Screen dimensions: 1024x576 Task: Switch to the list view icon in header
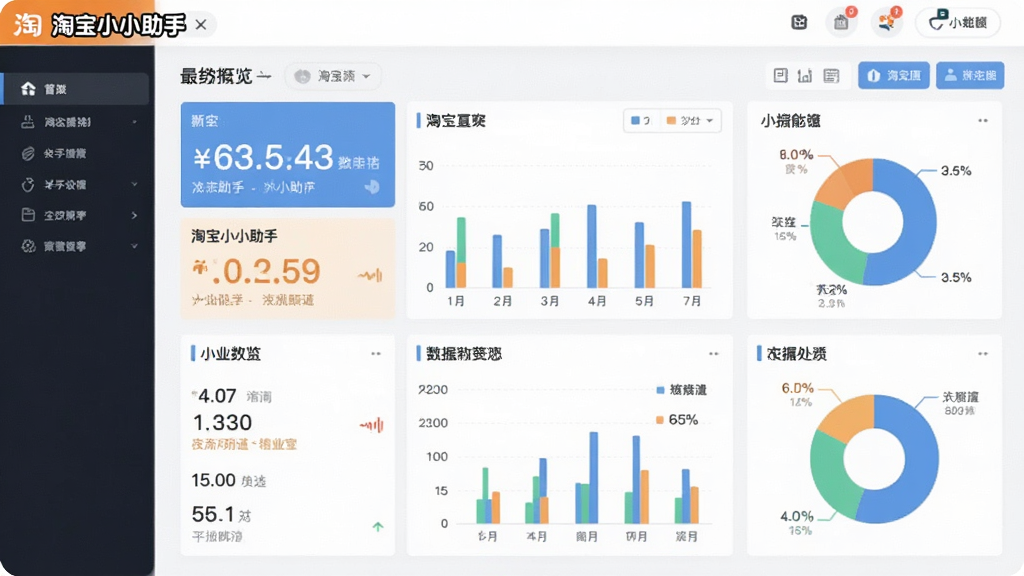(831, 76)
